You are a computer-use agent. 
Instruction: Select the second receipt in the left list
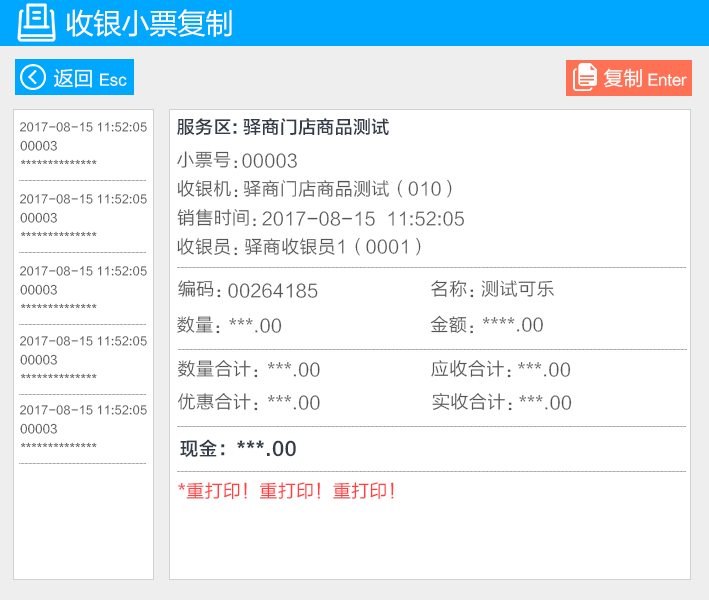coord(83,217)
